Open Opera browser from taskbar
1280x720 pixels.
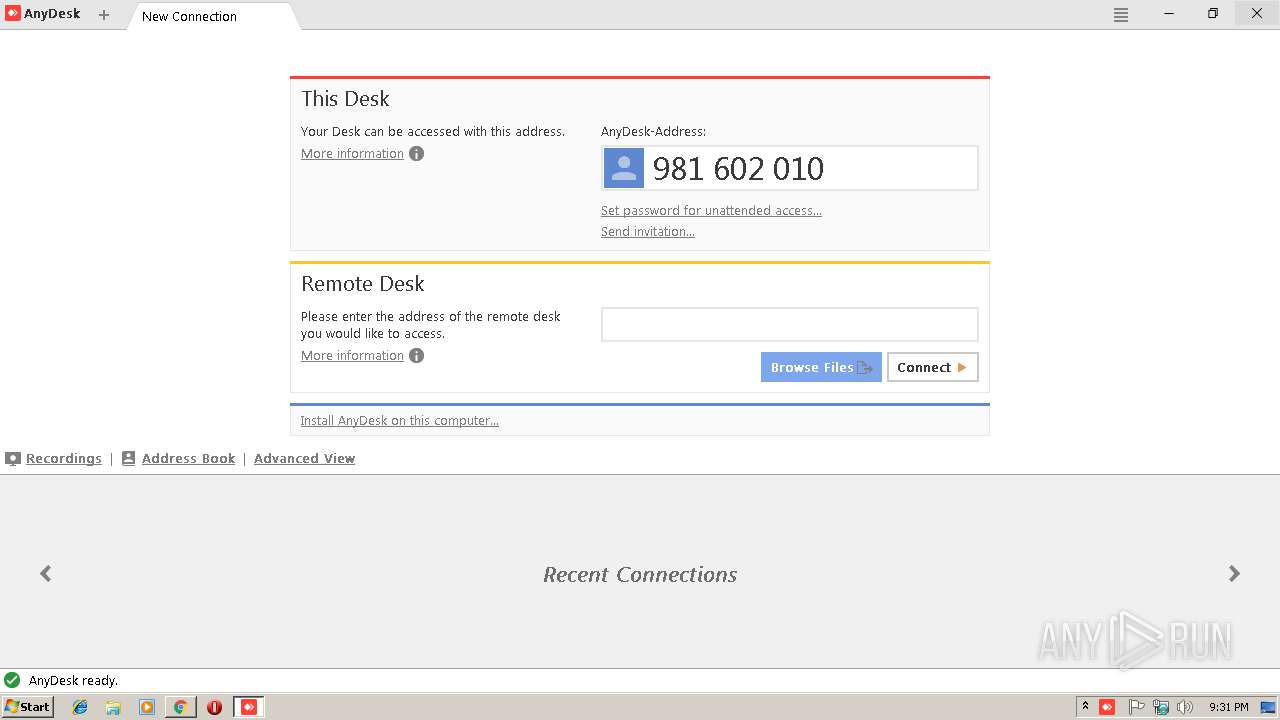(x=214, y=707)
